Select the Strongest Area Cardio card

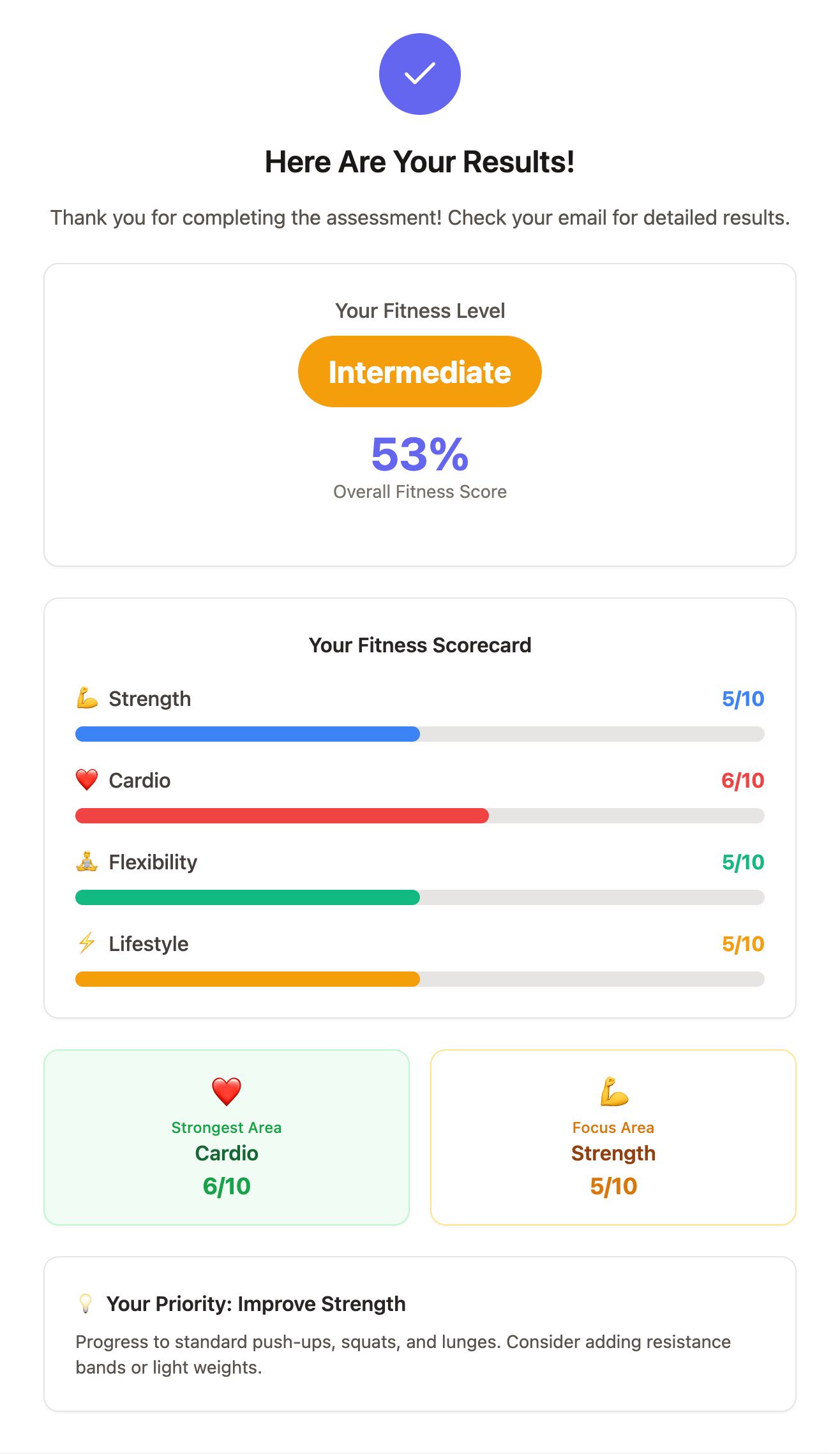(227, 1137)
